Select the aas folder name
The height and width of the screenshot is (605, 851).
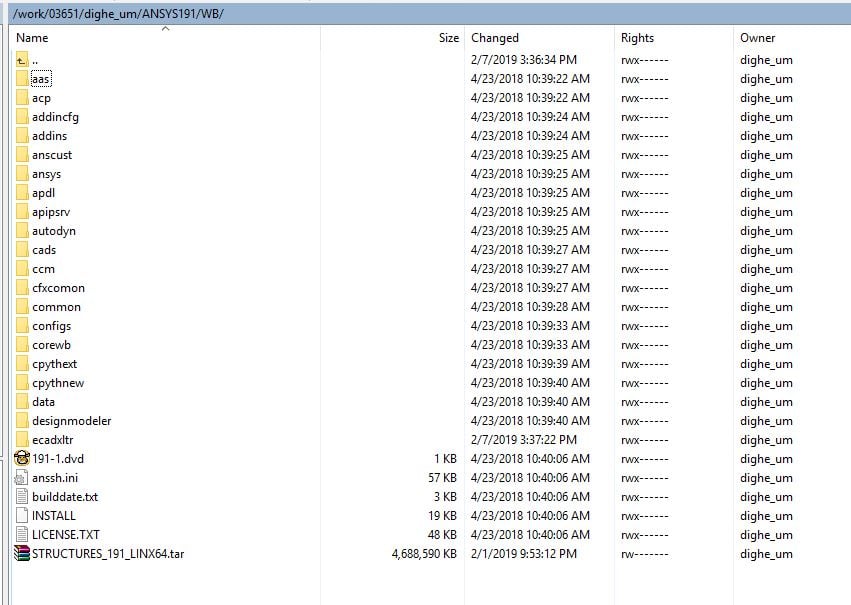41,79
